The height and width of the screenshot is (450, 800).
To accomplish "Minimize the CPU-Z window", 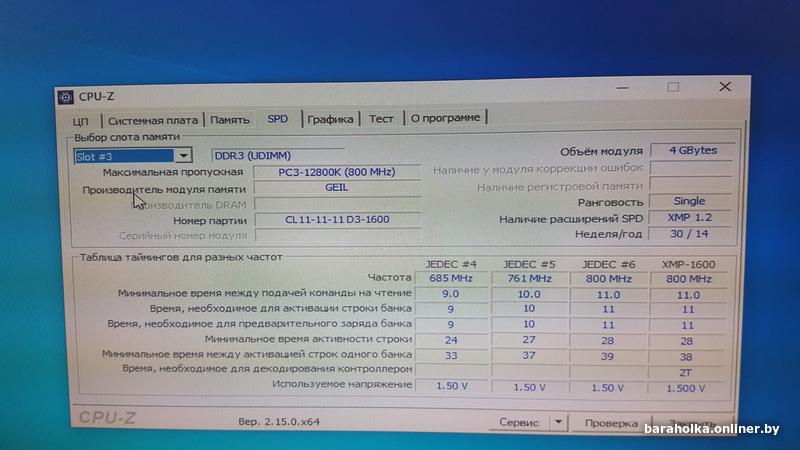I will coord(622,88).
